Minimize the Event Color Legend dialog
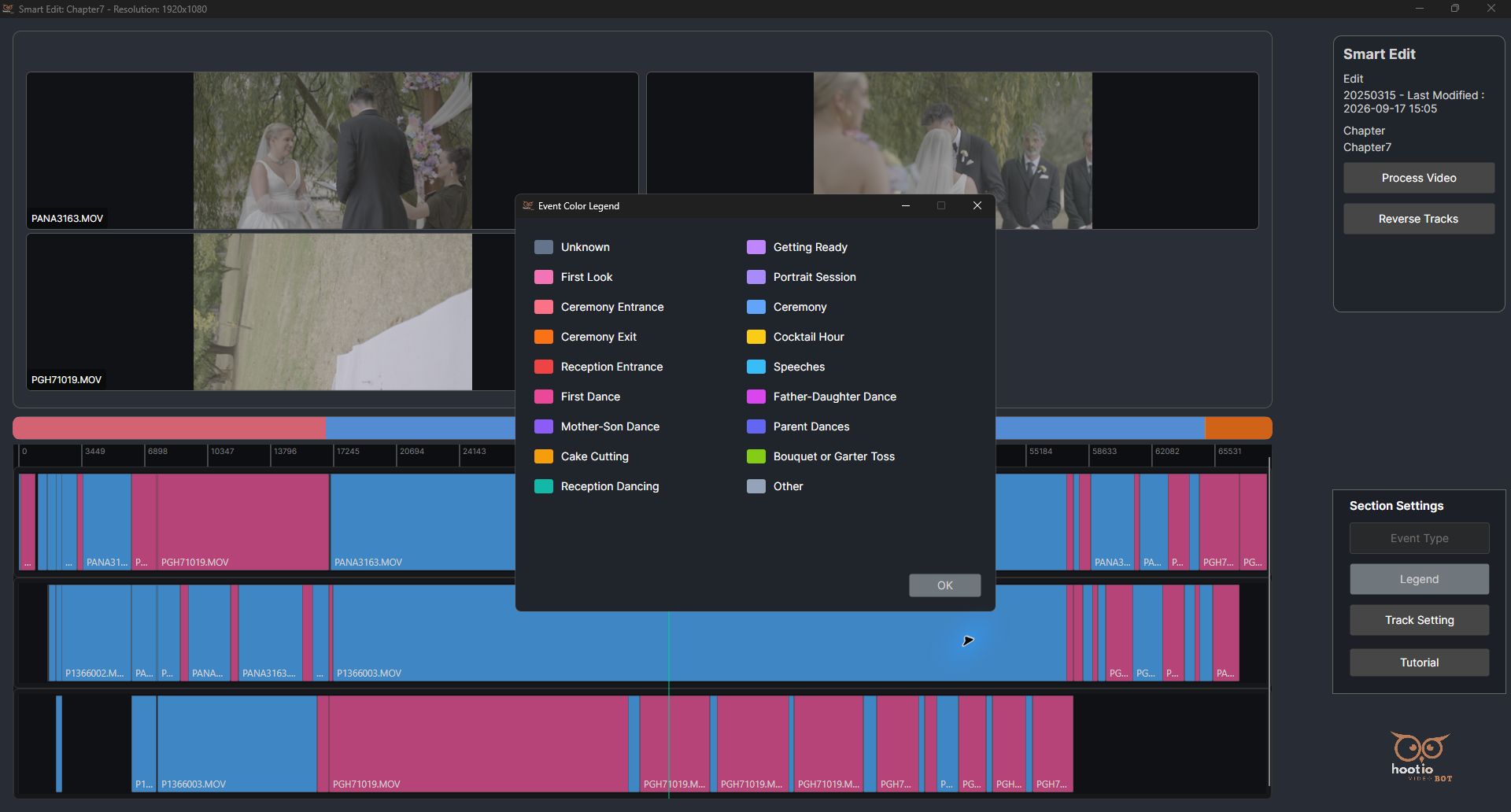1511x812 pixels. 906,205
